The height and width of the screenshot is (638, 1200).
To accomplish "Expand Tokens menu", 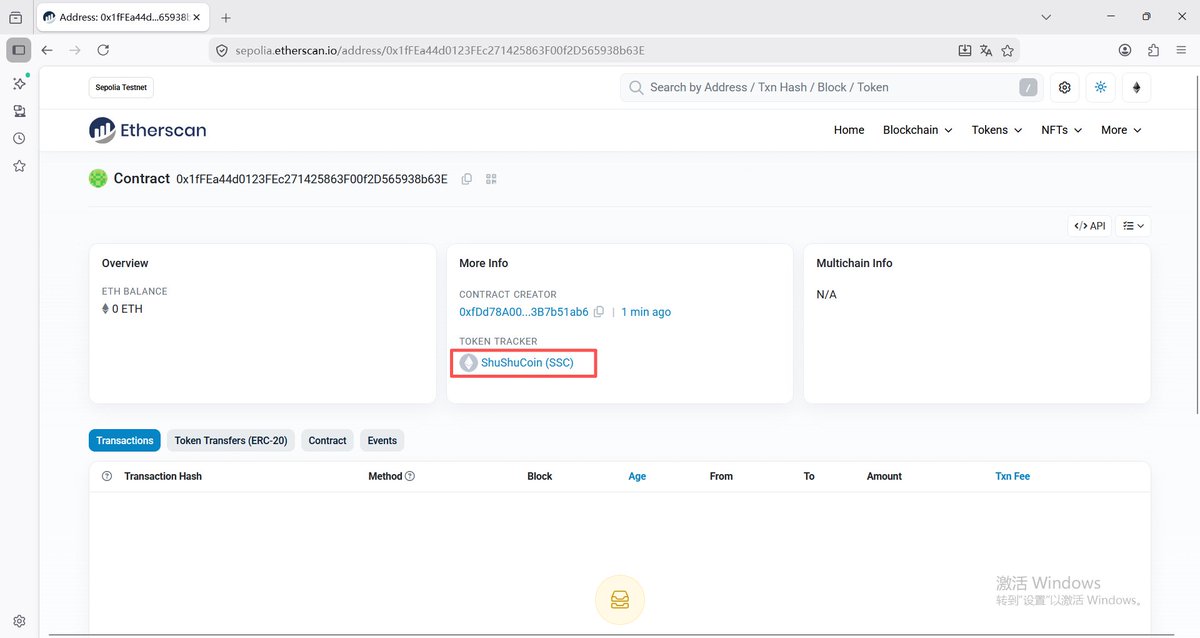I will pos(997,130).
